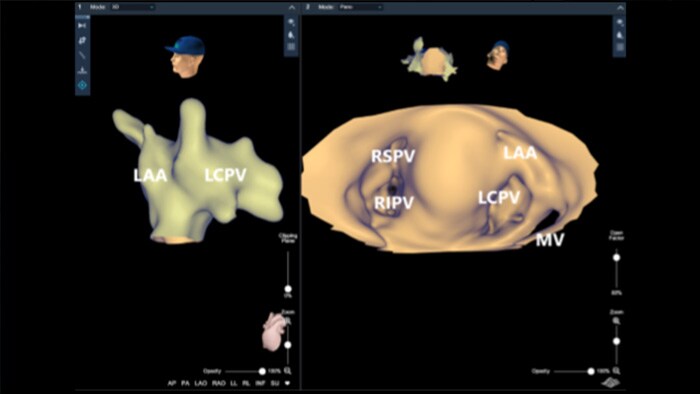700x394 pixels.
Task: Select the diagonal line measurement tool
Action: pyautogui.click(x=82, y=55)
